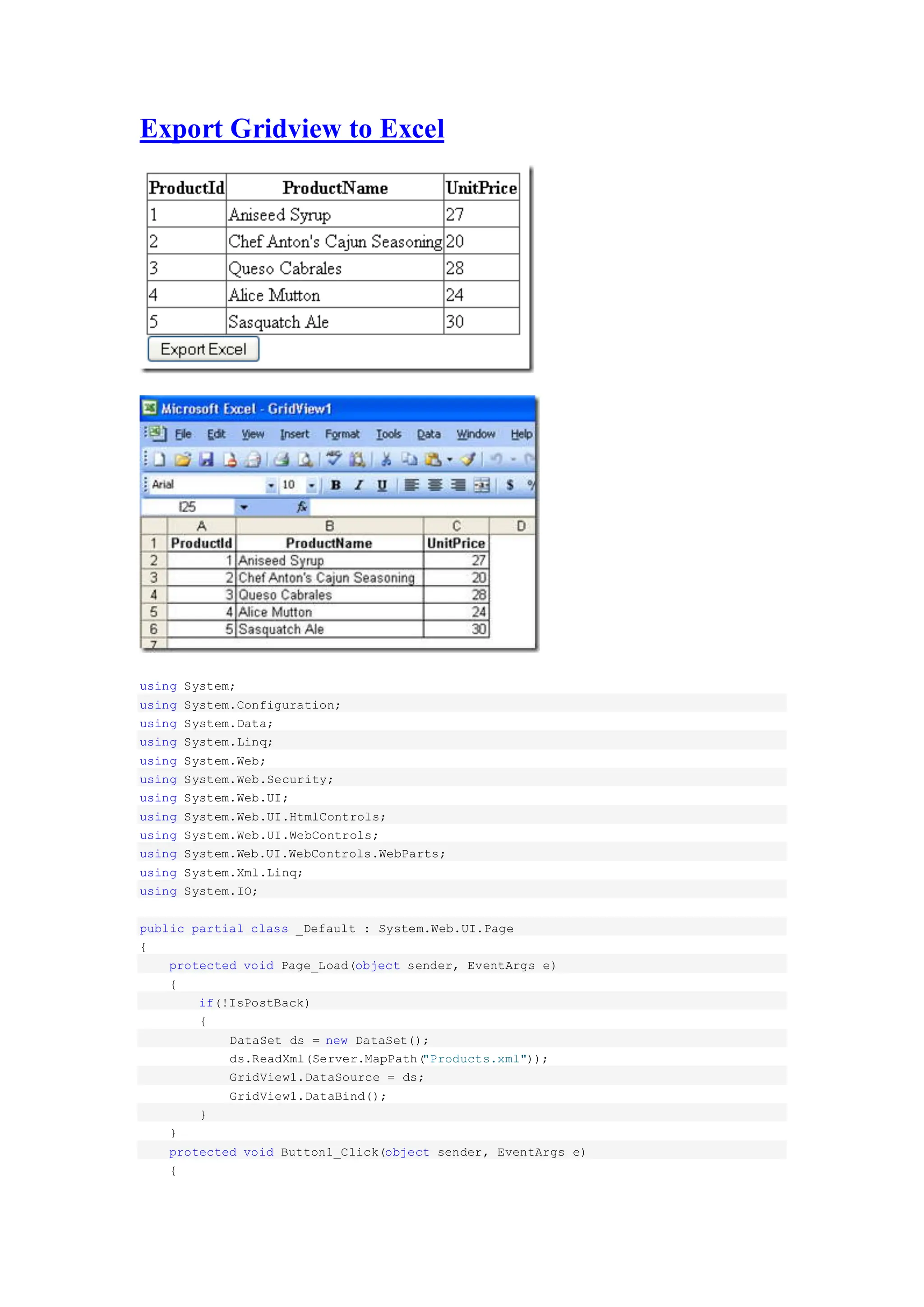Click the Save floppy disk icon

coord(206,459)
